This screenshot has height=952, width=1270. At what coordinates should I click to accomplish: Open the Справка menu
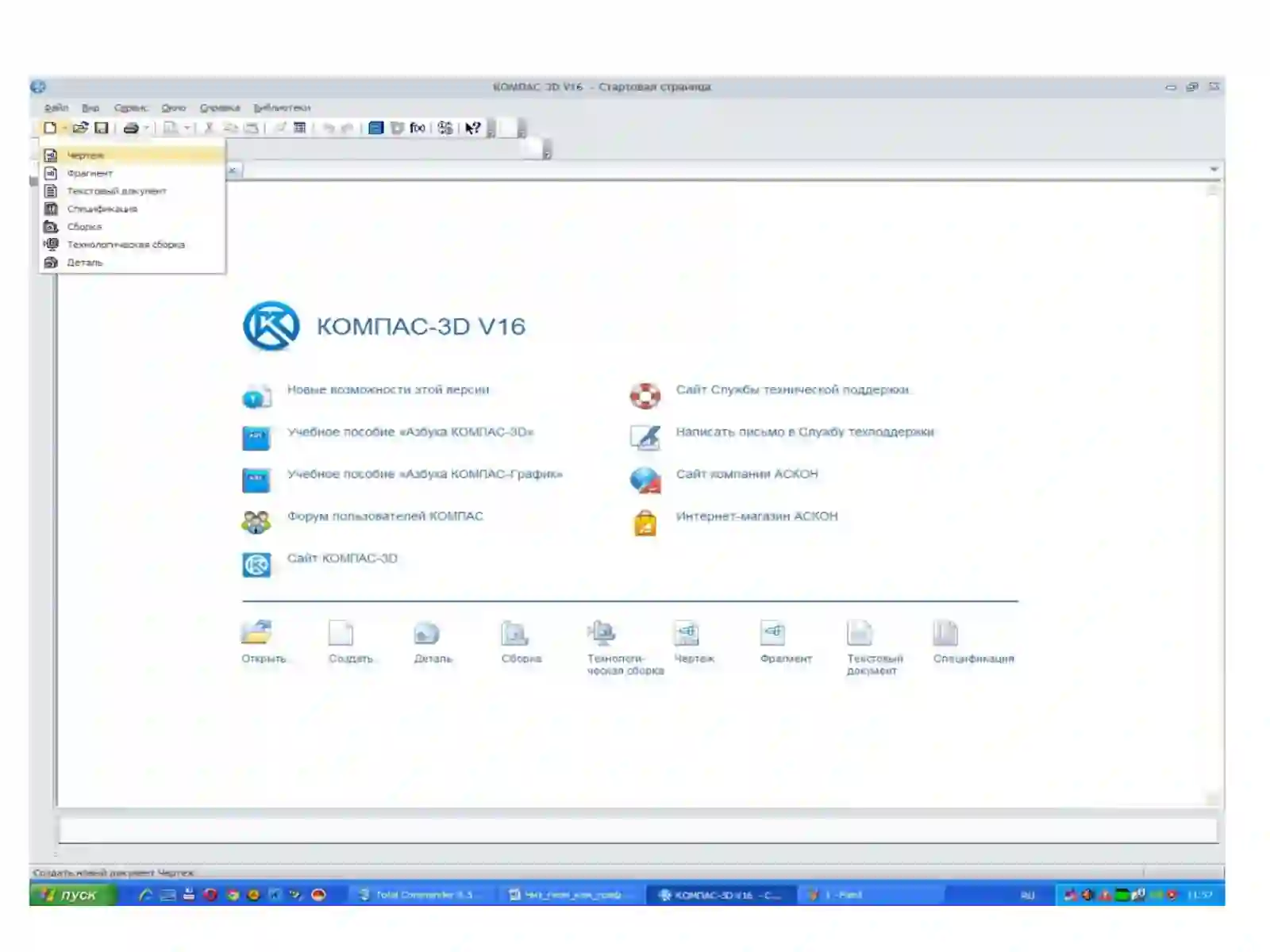[x=220, y=108]
